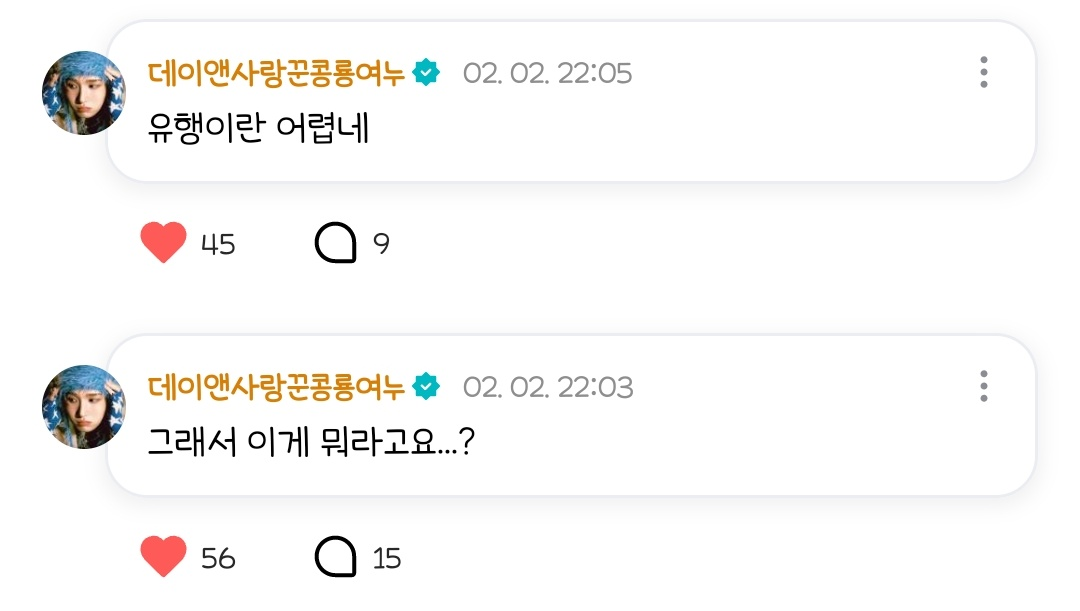1080x611 pixels.
Task: Click the verified badge on the 22:05 post
Action: 427,73
